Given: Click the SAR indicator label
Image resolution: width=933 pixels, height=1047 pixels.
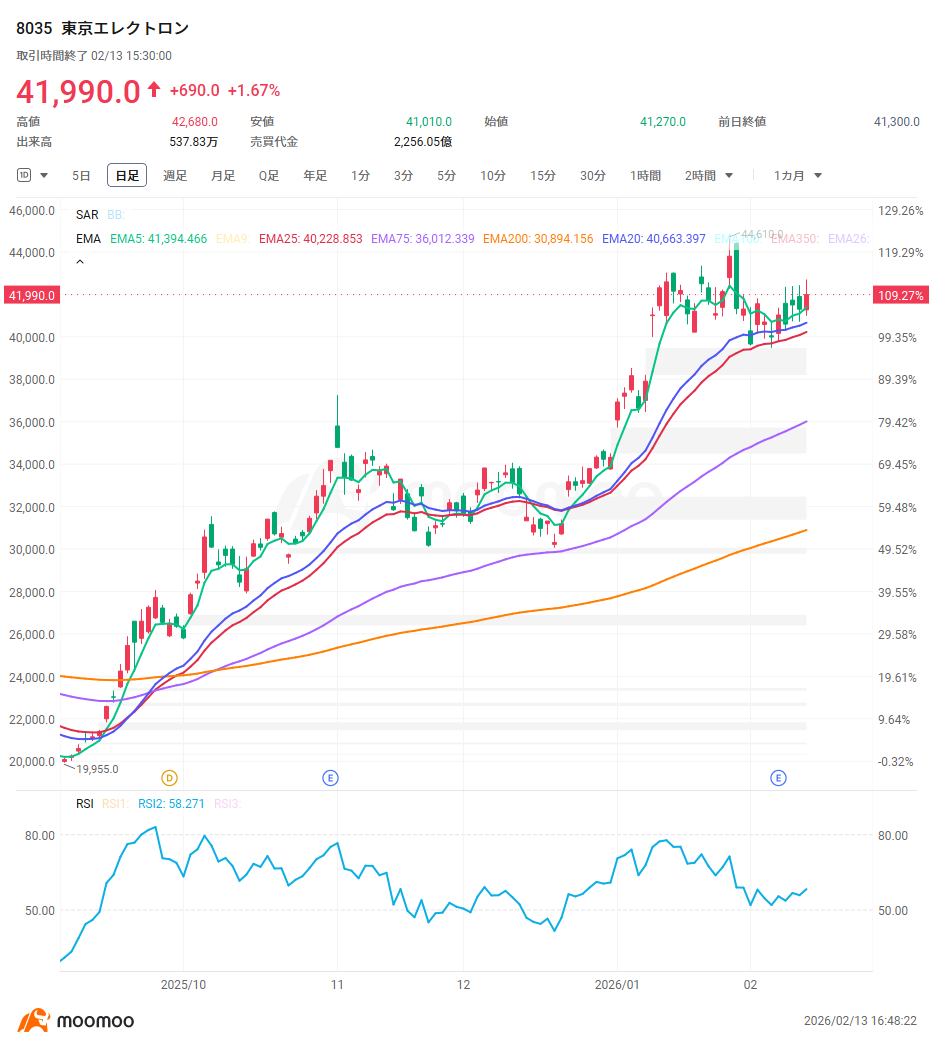Looking at the screenshot, I should tap(87, 214).
